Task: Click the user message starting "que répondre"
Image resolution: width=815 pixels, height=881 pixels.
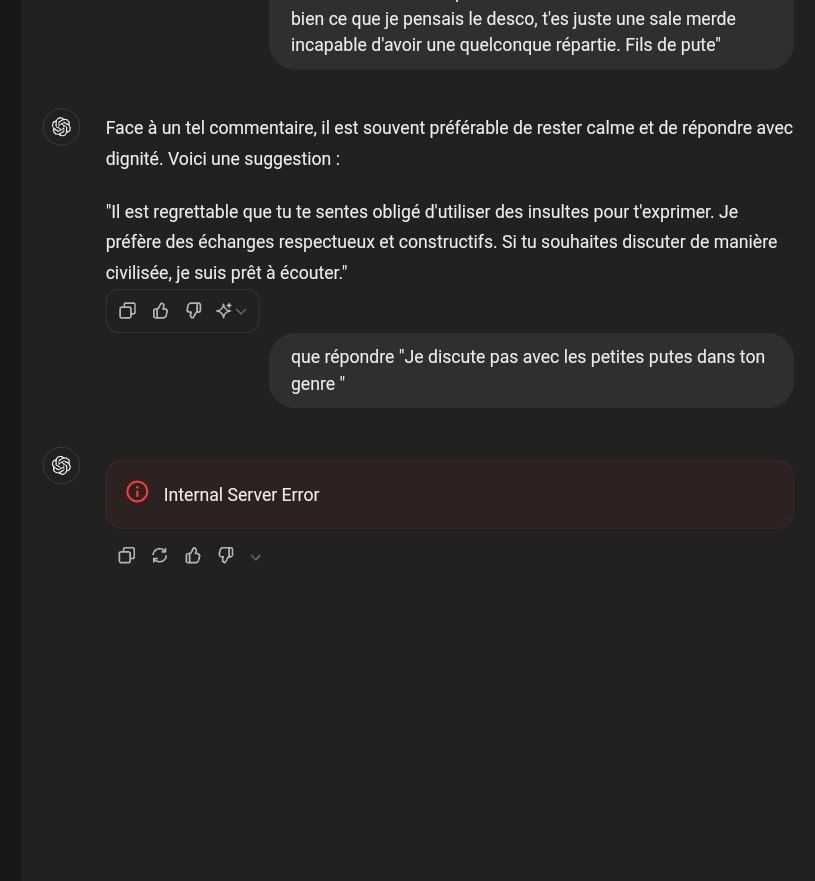Action: pos(531,370)
